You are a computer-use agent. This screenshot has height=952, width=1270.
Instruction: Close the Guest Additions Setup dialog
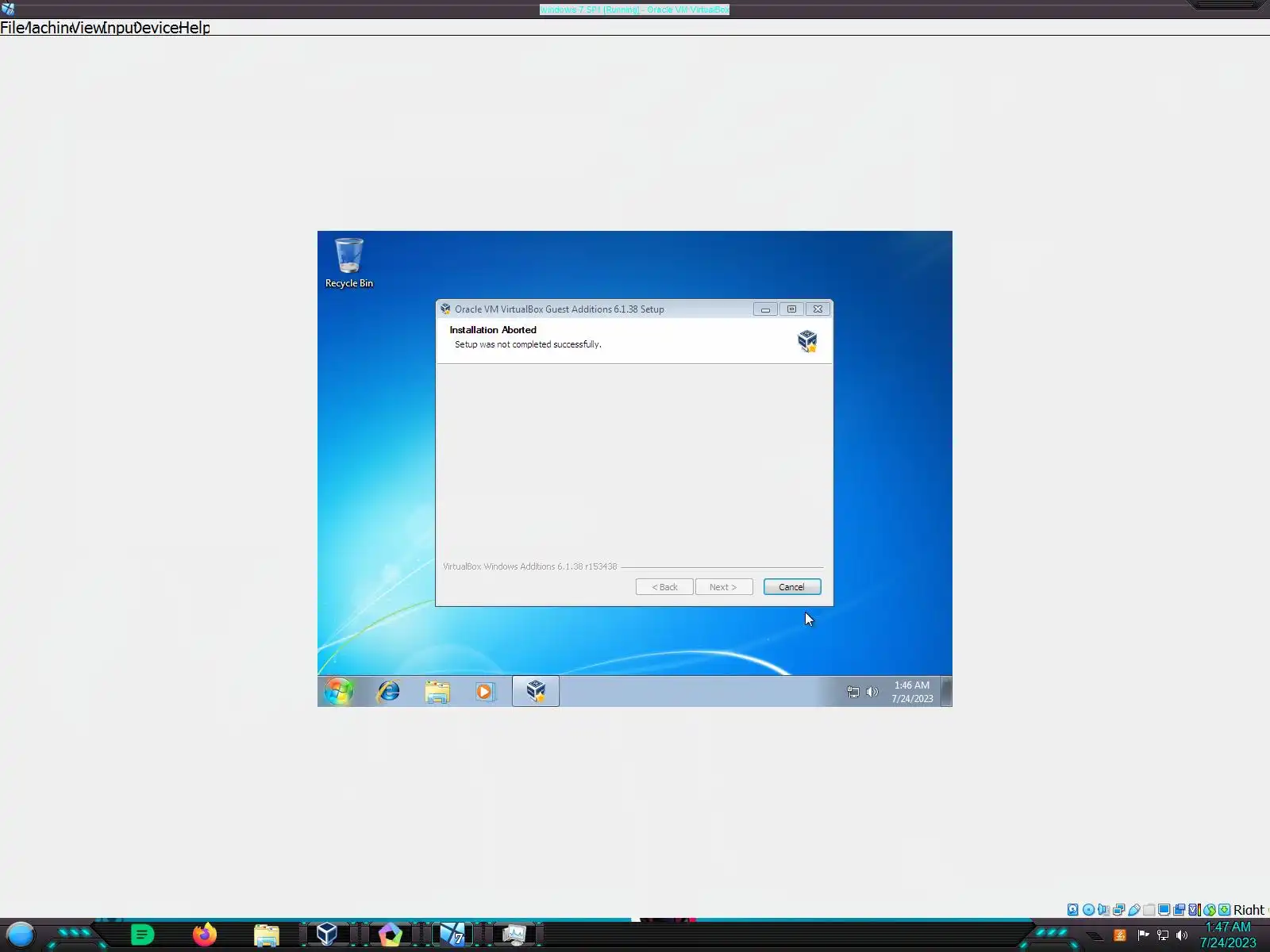(x=818, y=309)
